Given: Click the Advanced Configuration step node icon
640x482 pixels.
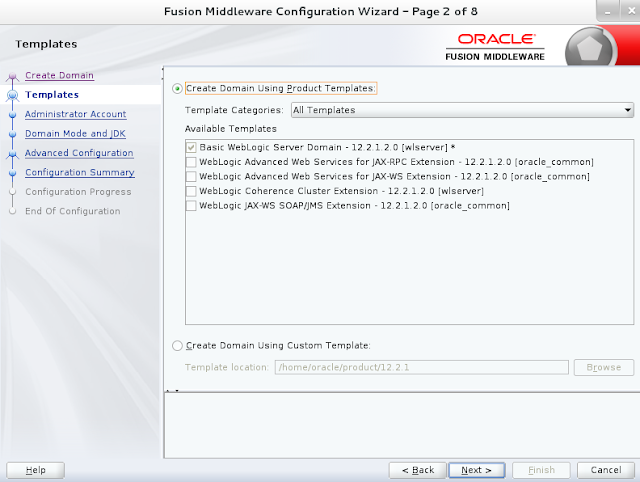Looking at the screenshot, I should pyautogui.click(x=13, y=154).
